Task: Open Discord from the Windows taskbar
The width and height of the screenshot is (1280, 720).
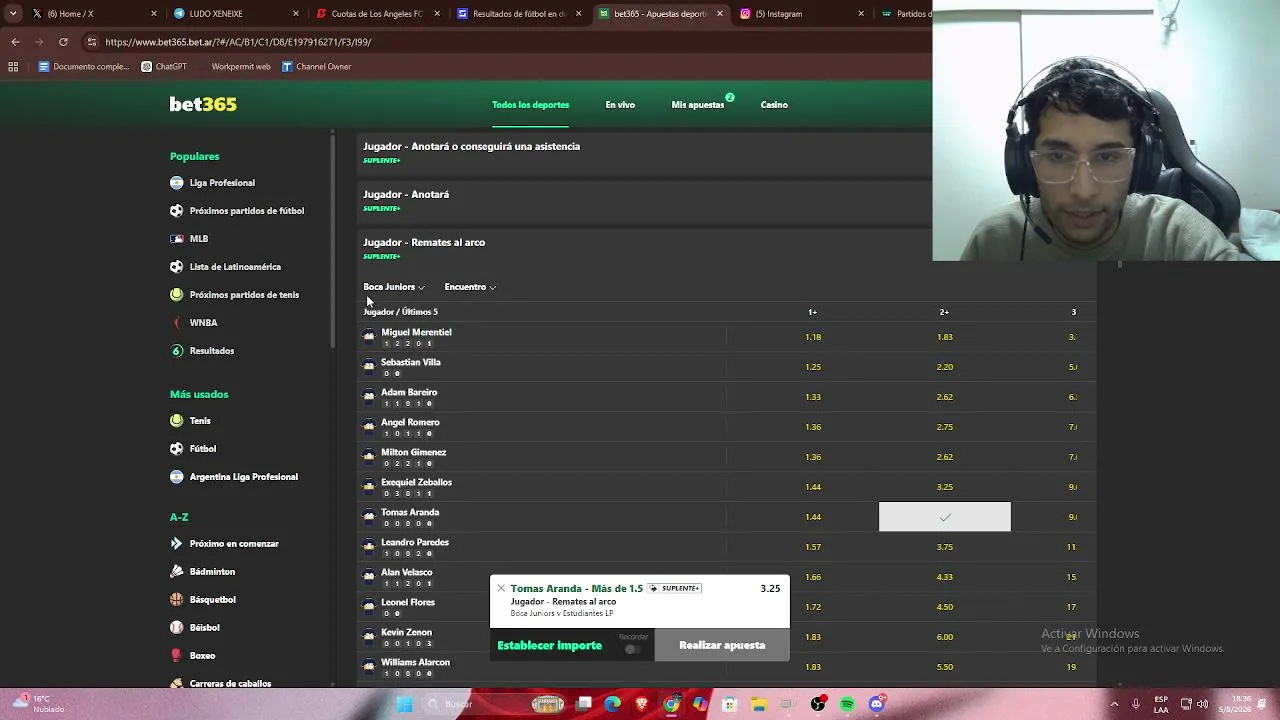Action: [x=877, y=704]
